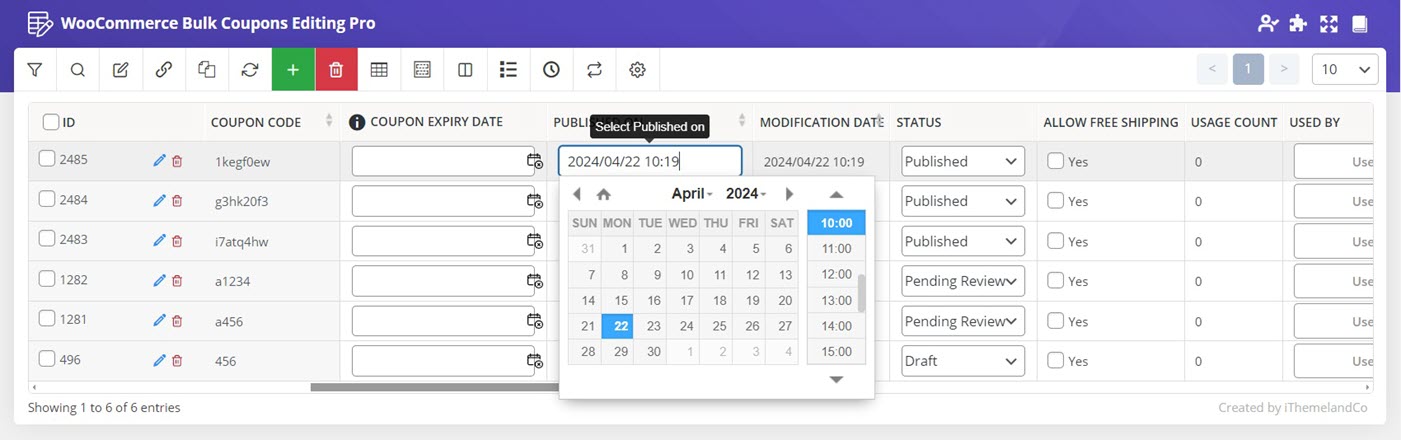Sort by Coupon Code column header
Screen dimensions: 1401x440
(272, 122)
